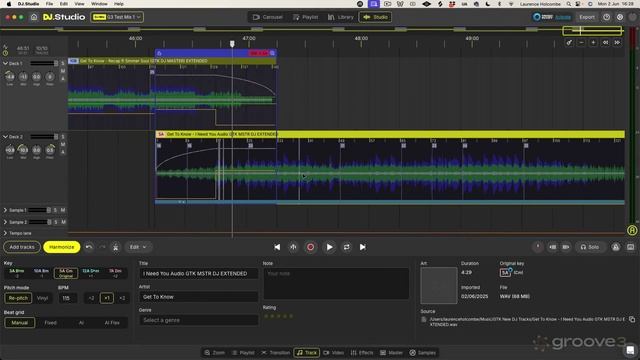Skip to previous track transition
The image size is (640, 360).
tap(277, 247)
